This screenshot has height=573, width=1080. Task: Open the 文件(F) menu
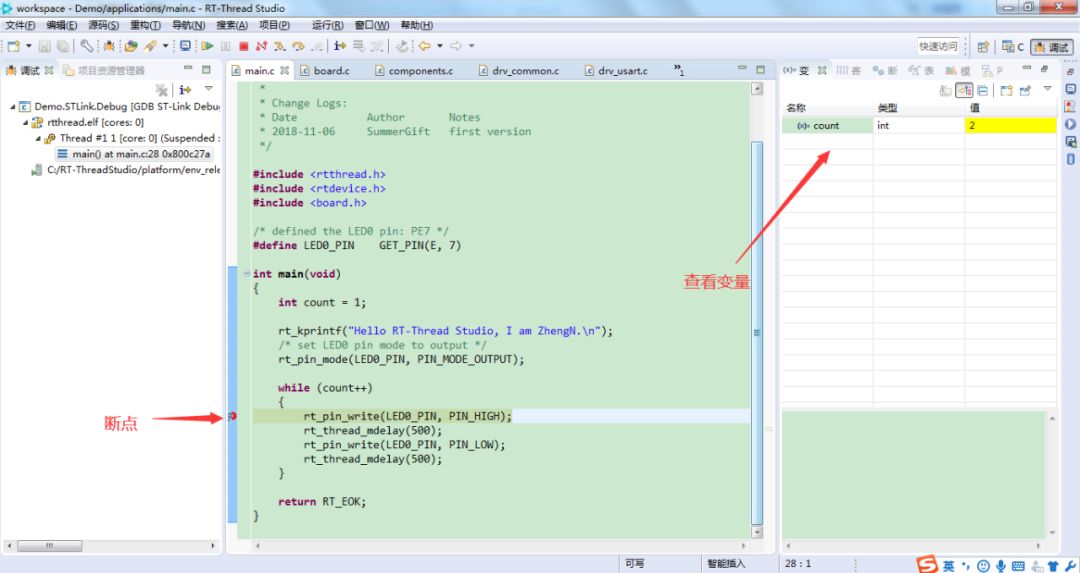(x=20, y=25)
